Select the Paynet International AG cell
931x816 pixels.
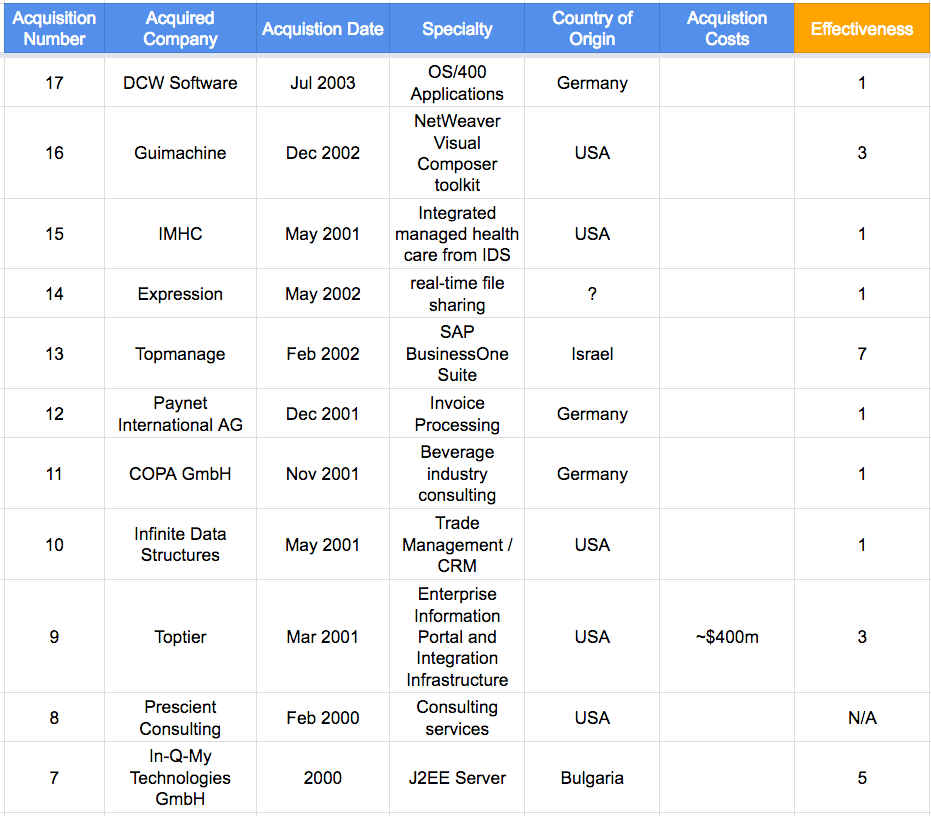[180, 414]
